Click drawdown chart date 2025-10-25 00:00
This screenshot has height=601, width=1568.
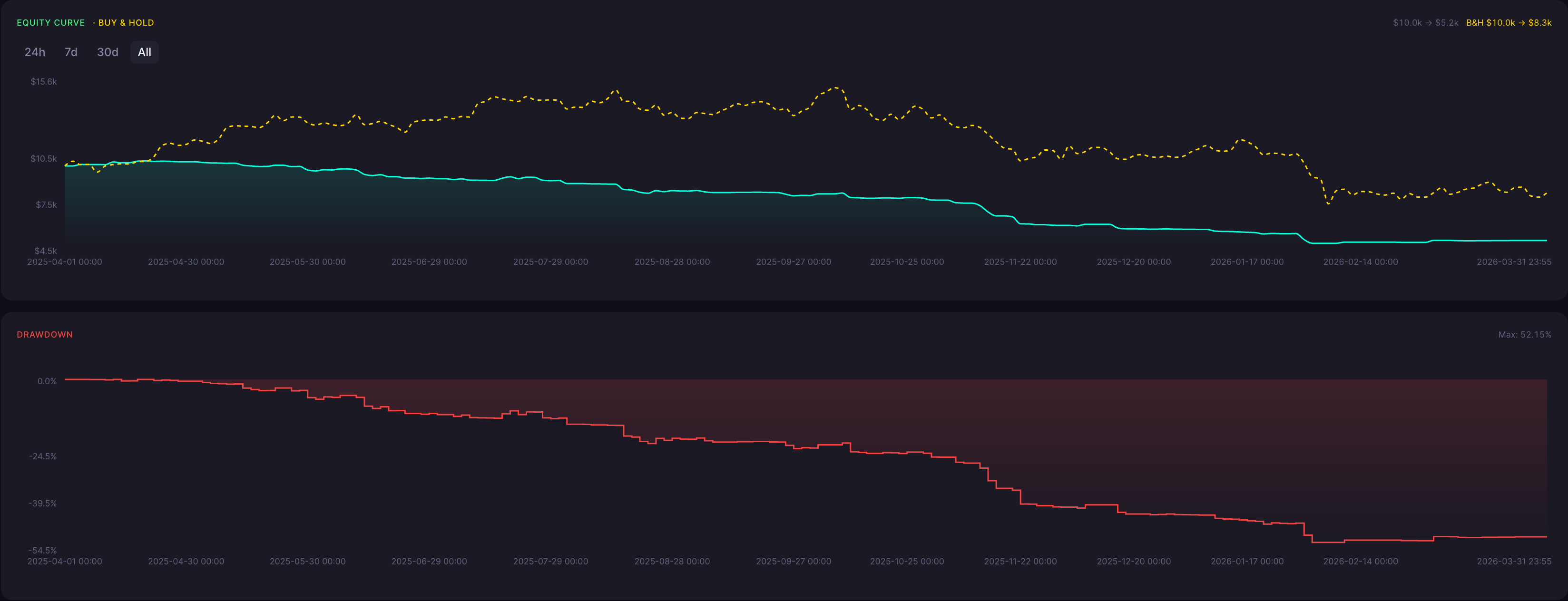[907, 562]
